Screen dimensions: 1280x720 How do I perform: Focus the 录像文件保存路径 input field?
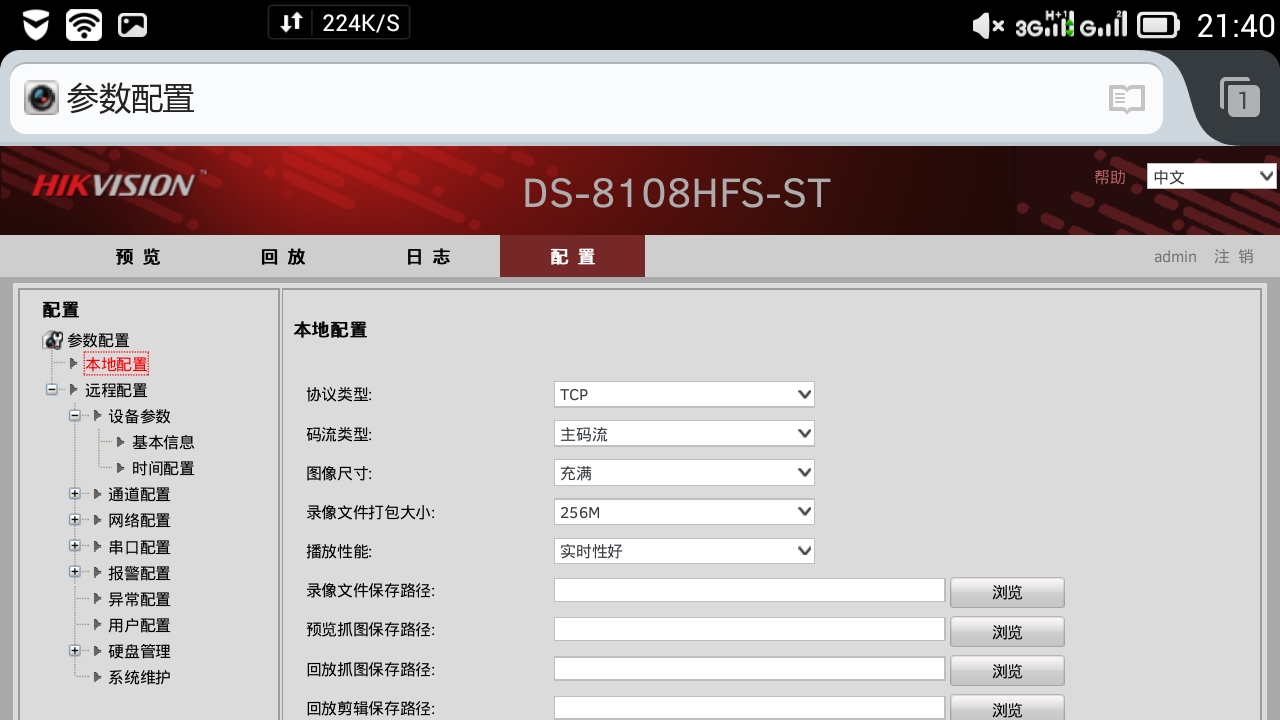[x=749, y=590]
